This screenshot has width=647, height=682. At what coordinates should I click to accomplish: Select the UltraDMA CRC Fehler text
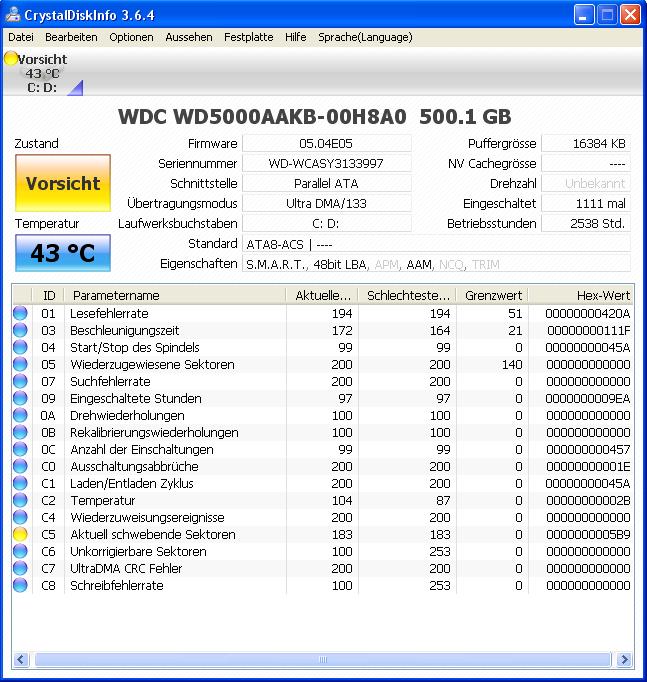pyautogui.click(x=126, y=568)
